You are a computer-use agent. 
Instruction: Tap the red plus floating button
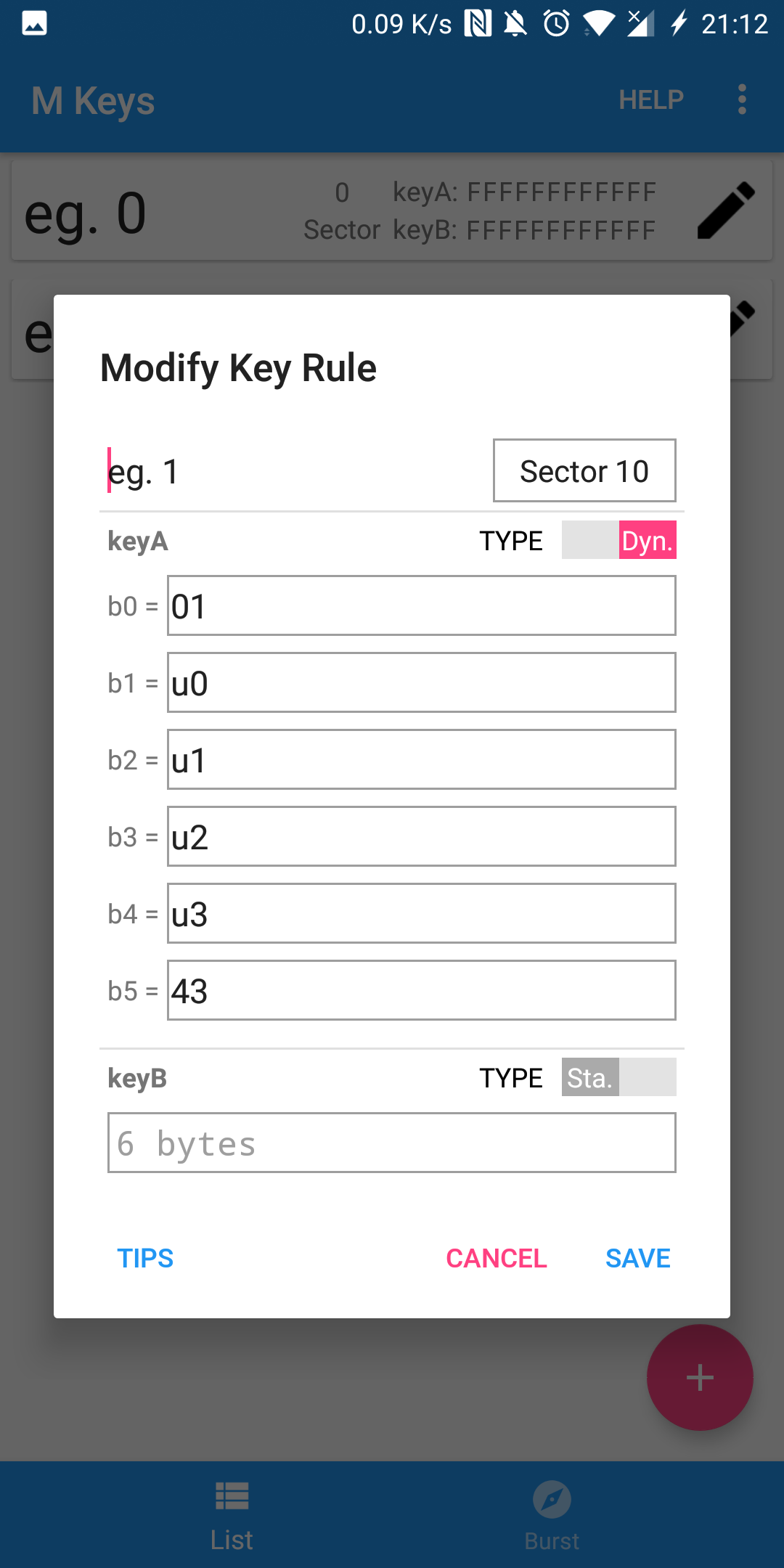point(700,1377)
